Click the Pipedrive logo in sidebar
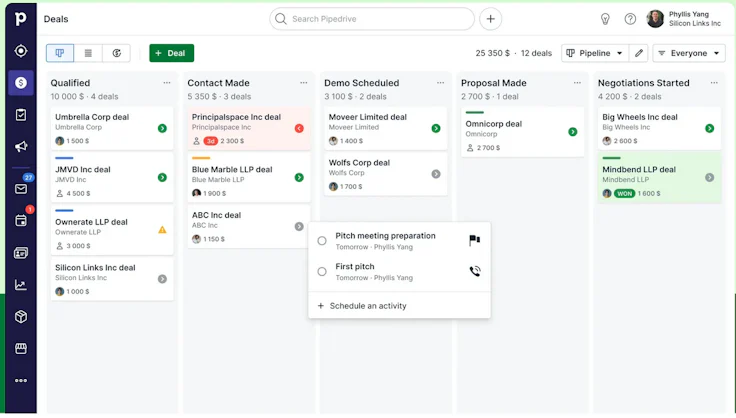 tap(20, 19)
